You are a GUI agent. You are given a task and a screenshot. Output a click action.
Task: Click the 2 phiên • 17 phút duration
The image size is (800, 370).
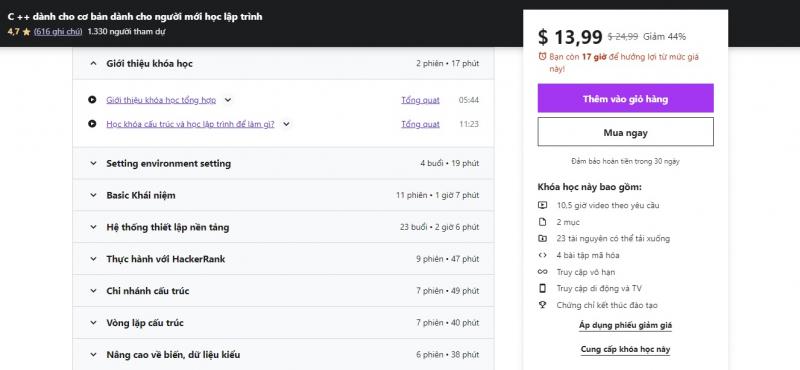point(447,63)
